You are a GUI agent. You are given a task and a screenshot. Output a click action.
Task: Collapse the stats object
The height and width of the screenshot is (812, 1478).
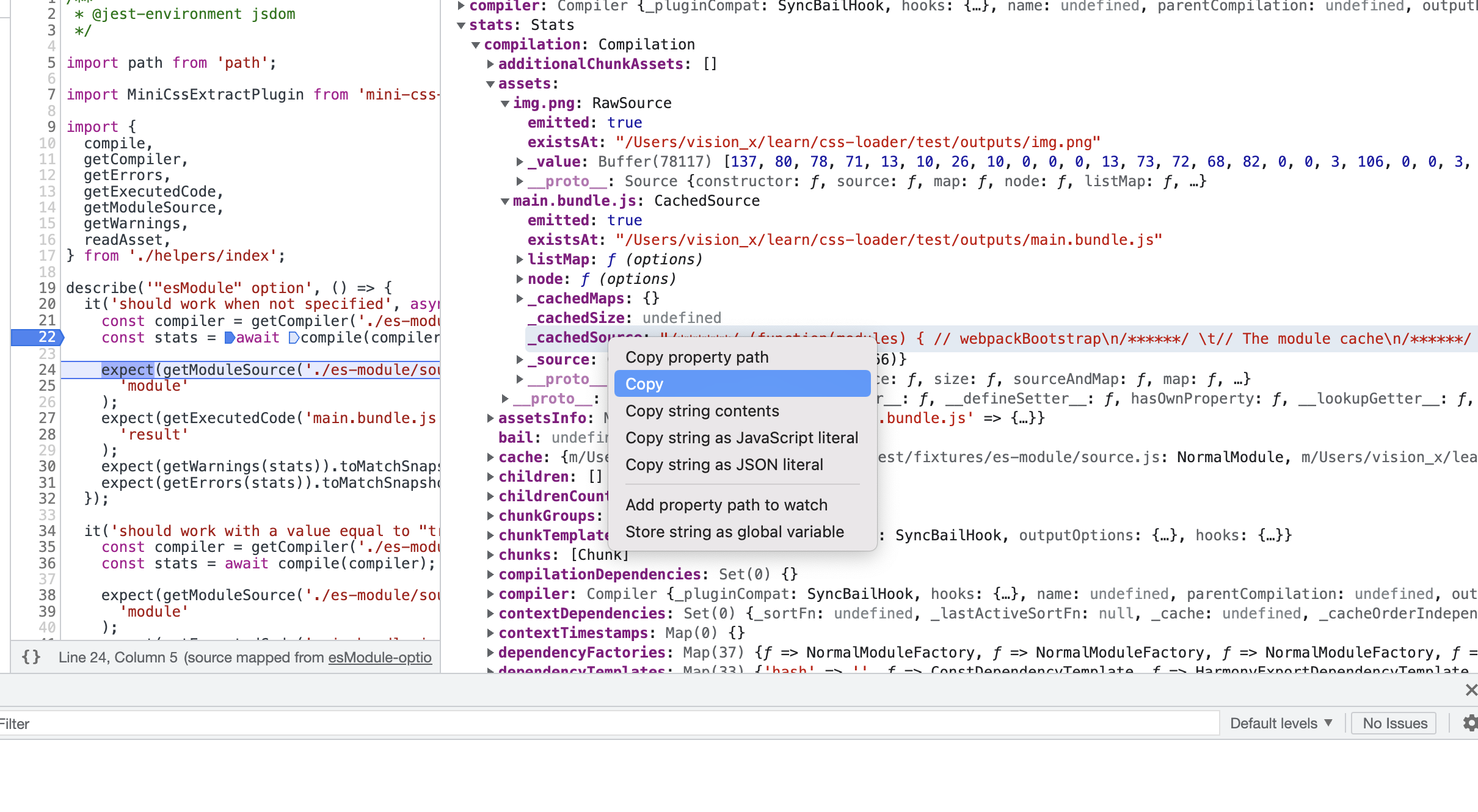pos(462,25)
